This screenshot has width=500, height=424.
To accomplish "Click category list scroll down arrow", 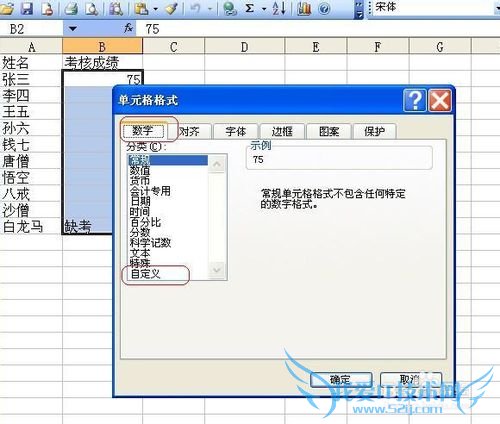I will (x=217, y=269).
